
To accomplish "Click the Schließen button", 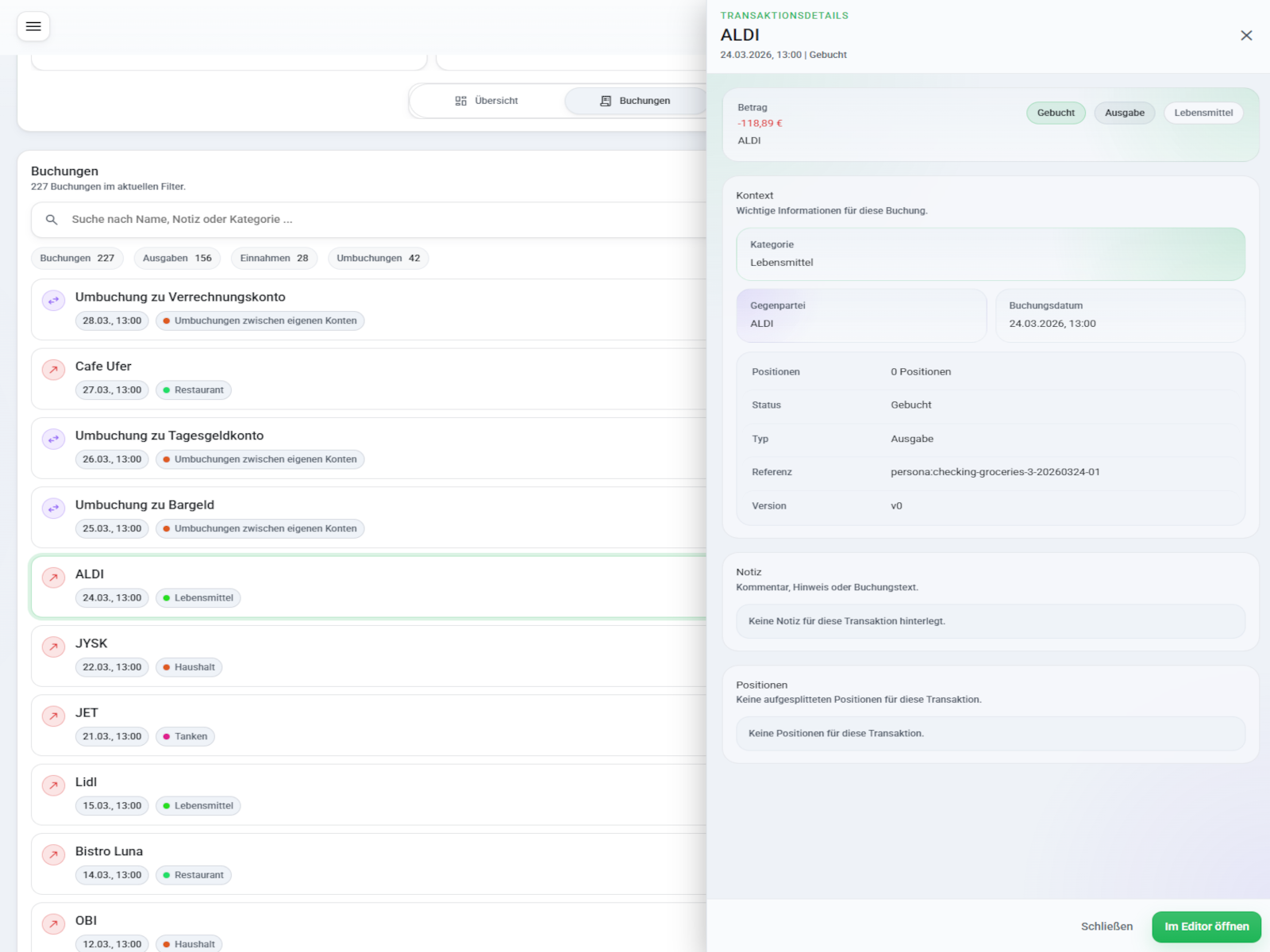I will coord(1106,927).
